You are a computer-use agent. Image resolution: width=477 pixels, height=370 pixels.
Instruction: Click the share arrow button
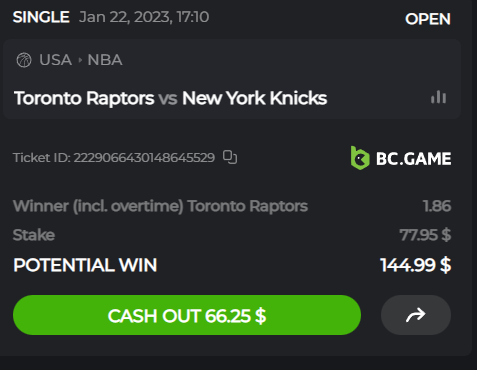[x=416, y=315]
